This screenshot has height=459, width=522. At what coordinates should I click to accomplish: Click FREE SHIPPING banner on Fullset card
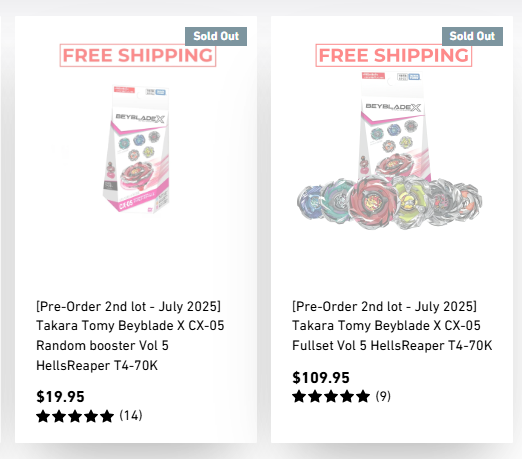[x=394, y=55]
